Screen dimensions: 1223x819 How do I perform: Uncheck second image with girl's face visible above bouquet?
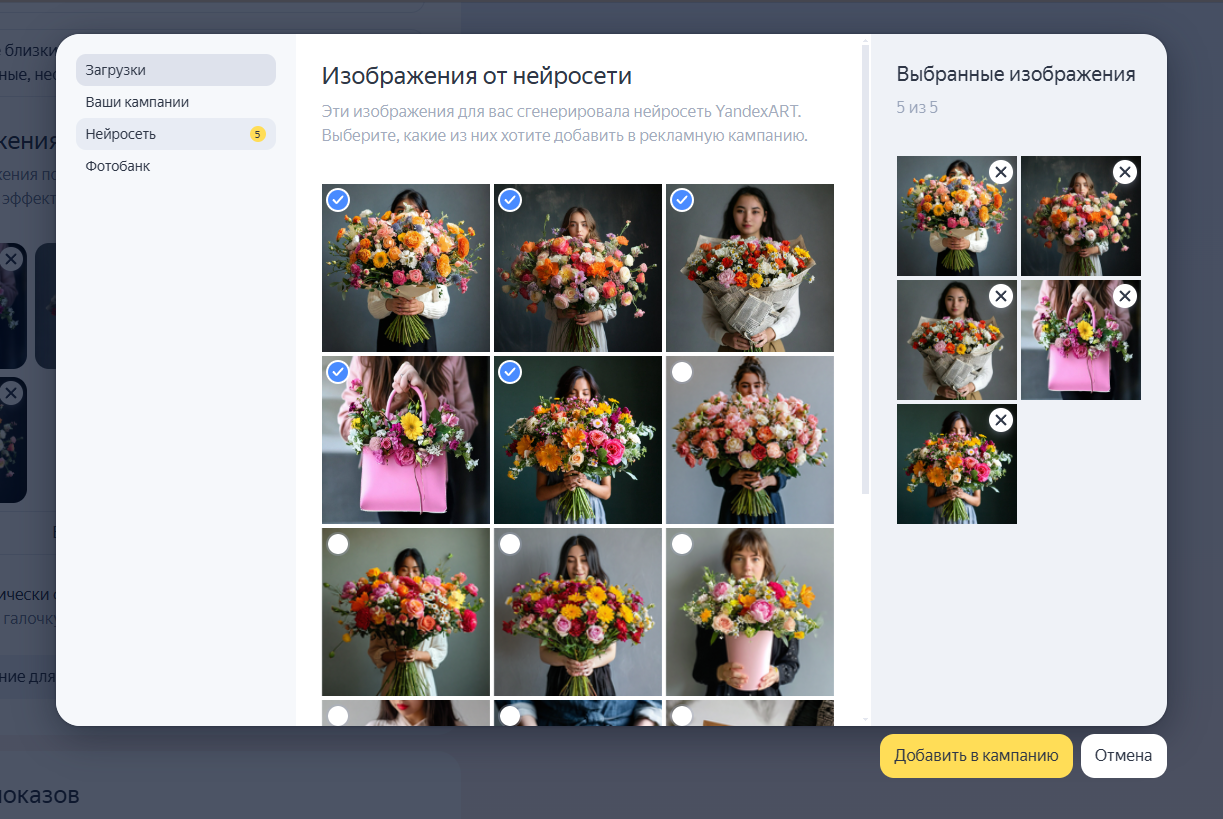tap(510, 200)
